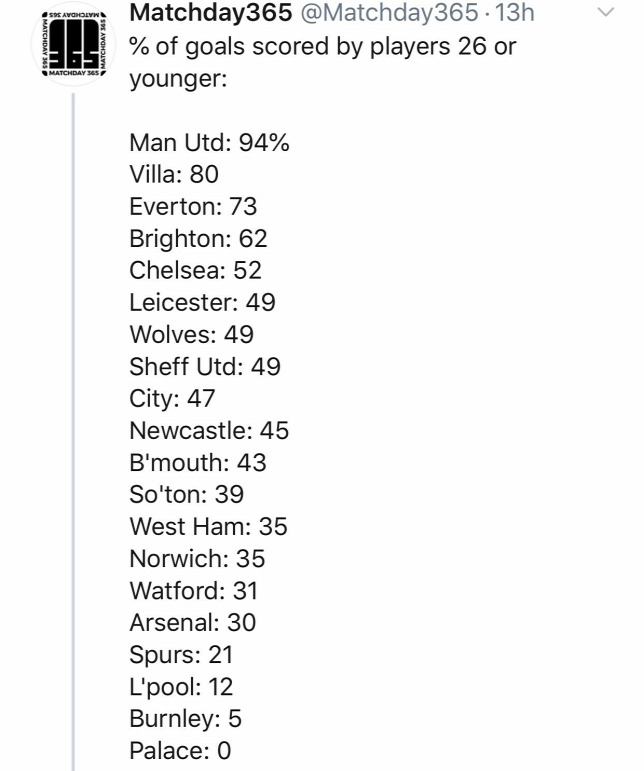
Task: Click the 'Sheff Utd: 49' line
Action: coord(205,367)
